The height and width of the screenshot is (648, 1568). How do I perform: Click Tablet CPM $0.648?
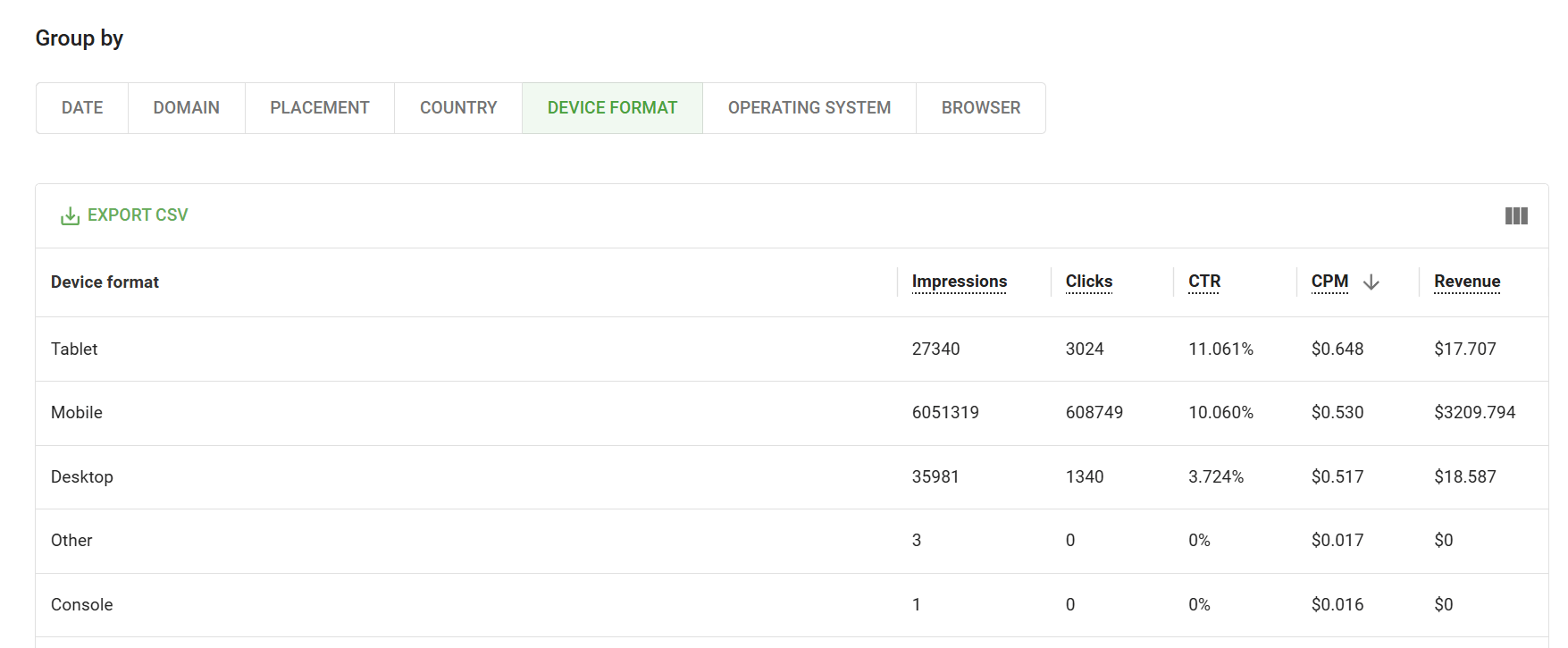click(x=1337, y=349)
